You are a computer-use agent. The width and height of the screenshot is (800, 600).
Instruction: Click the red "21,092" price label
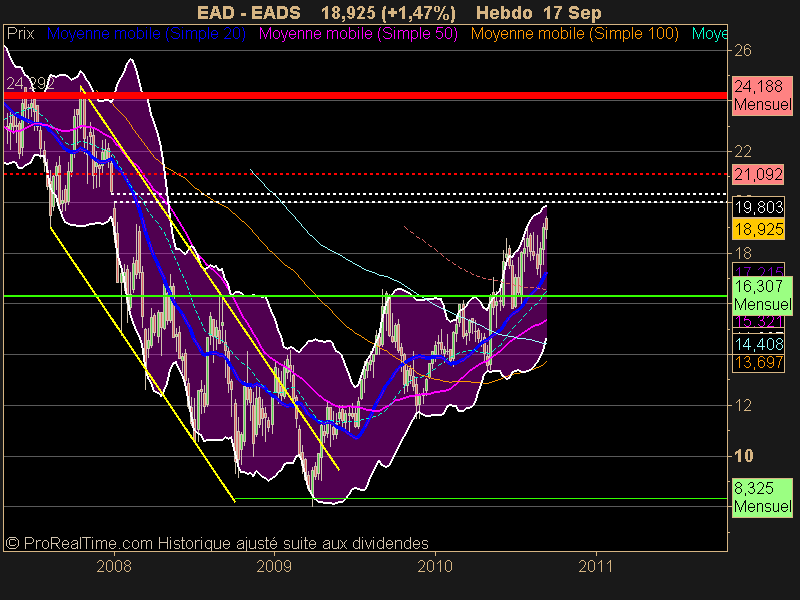(758, 174)
